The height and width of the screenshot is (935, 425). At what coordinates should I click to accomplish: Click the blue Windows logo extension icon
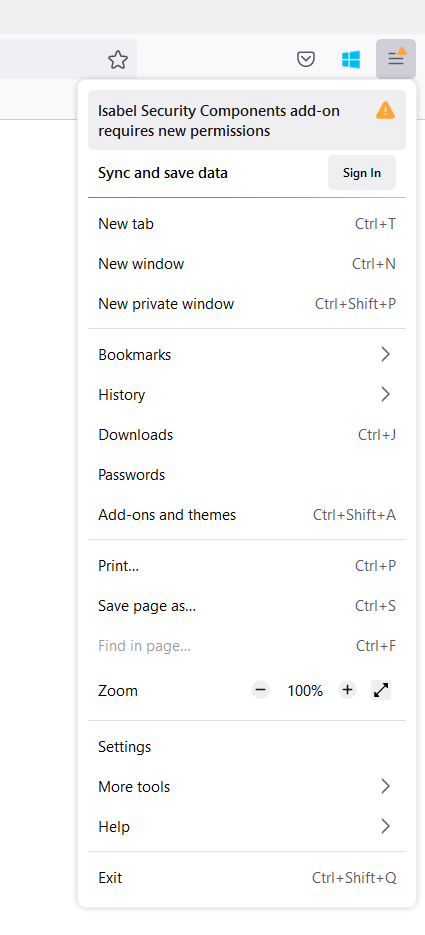pos(350,59)
